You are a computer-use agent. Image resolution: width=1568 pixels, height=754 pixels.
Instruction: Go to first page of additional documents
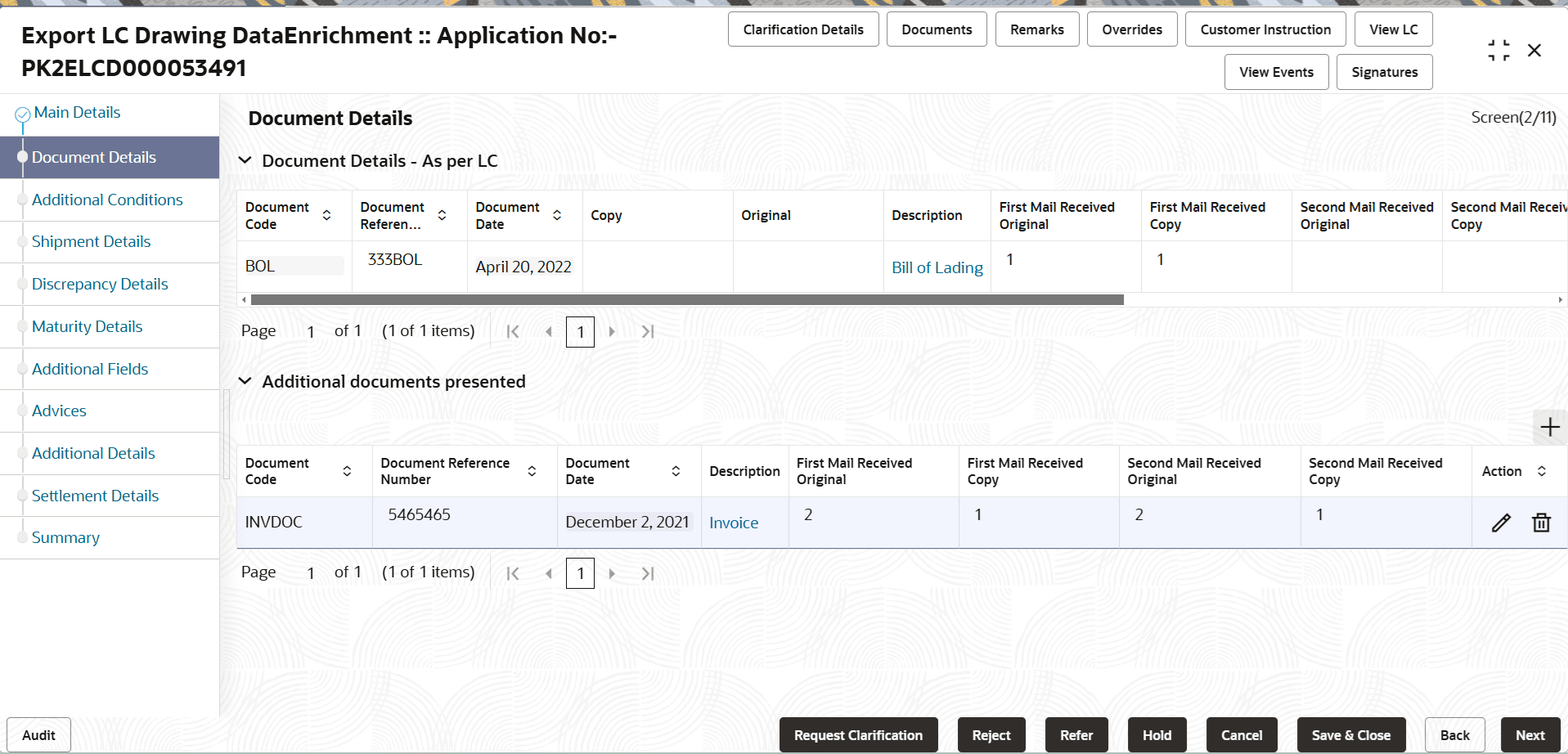point(513,572)
